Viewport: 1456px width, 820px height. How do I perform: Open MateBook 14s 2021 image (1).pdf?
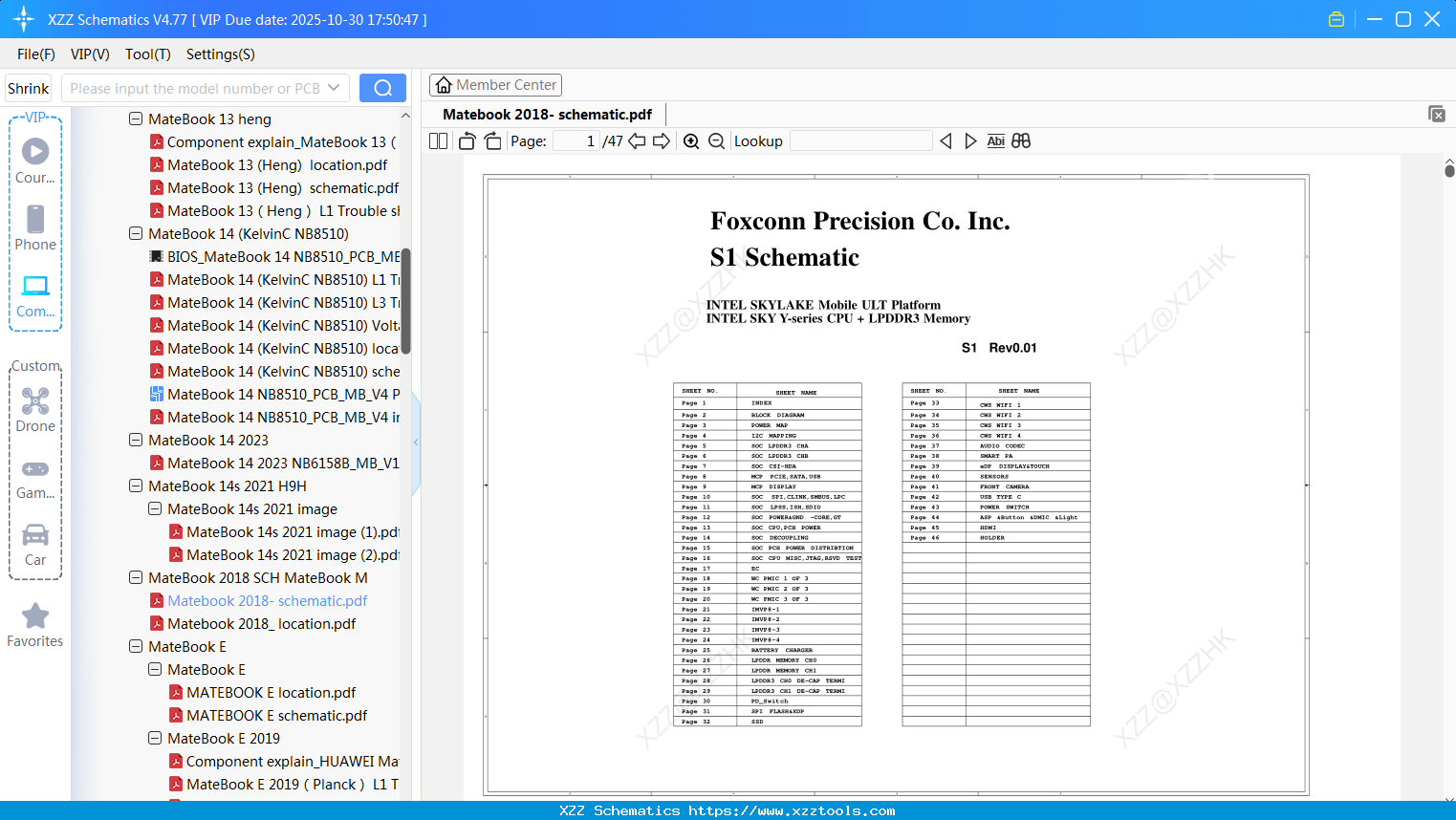coord(293,532)
